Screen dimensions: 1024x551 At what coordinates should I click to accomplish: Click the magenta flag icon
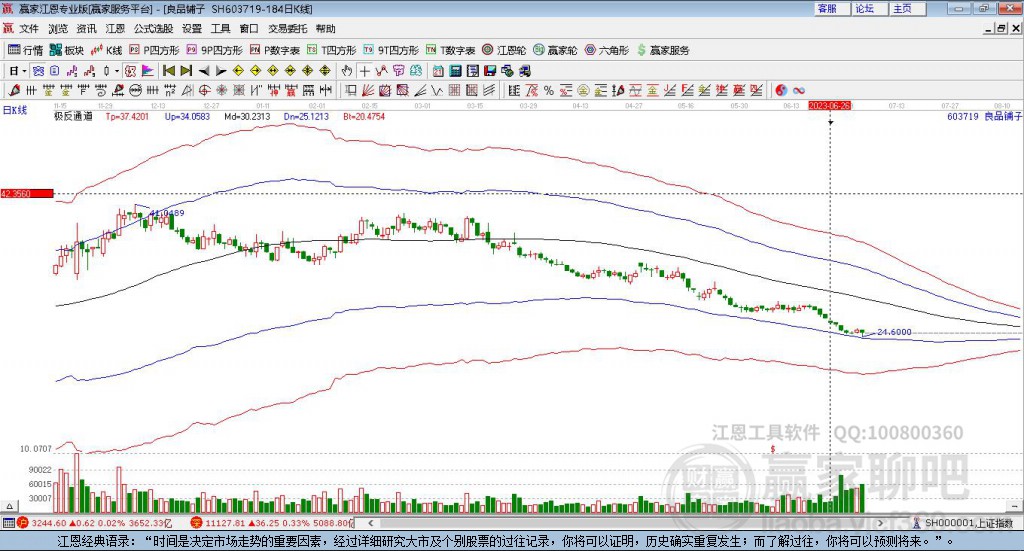148,71
